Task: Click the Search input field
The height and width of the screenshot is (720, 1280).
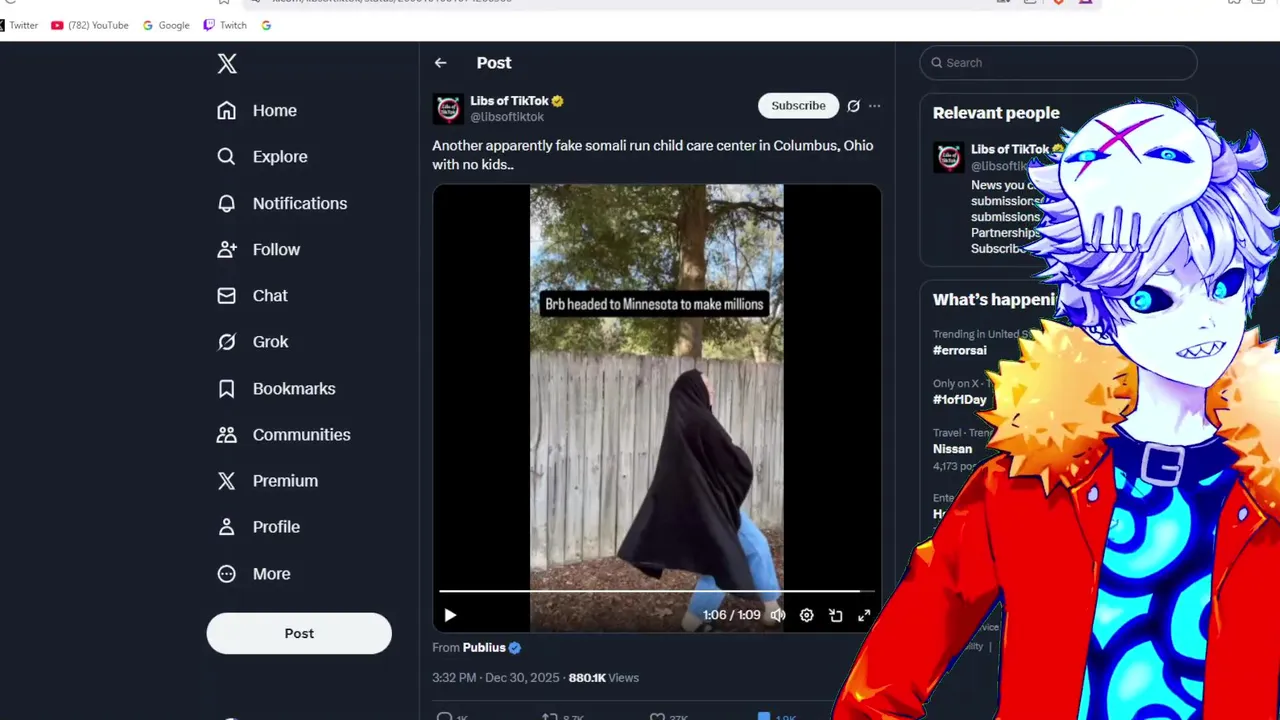Action: click(x=1058, y=63)
